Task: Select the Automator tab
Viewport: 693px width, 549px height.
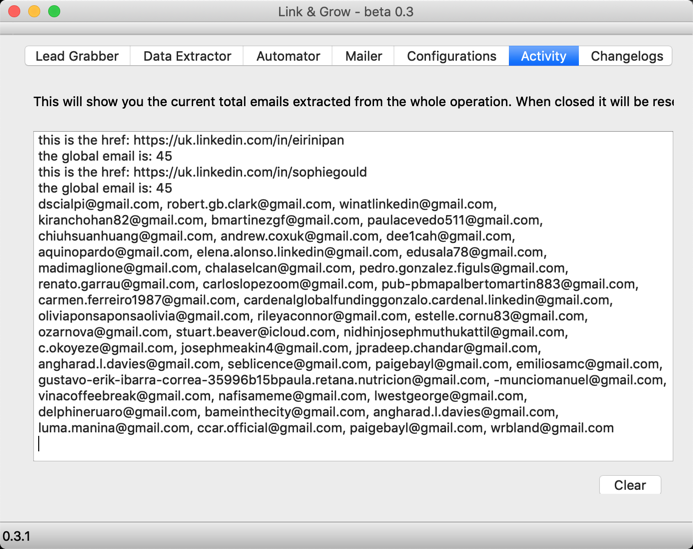Action: click(x=288, y=56)
